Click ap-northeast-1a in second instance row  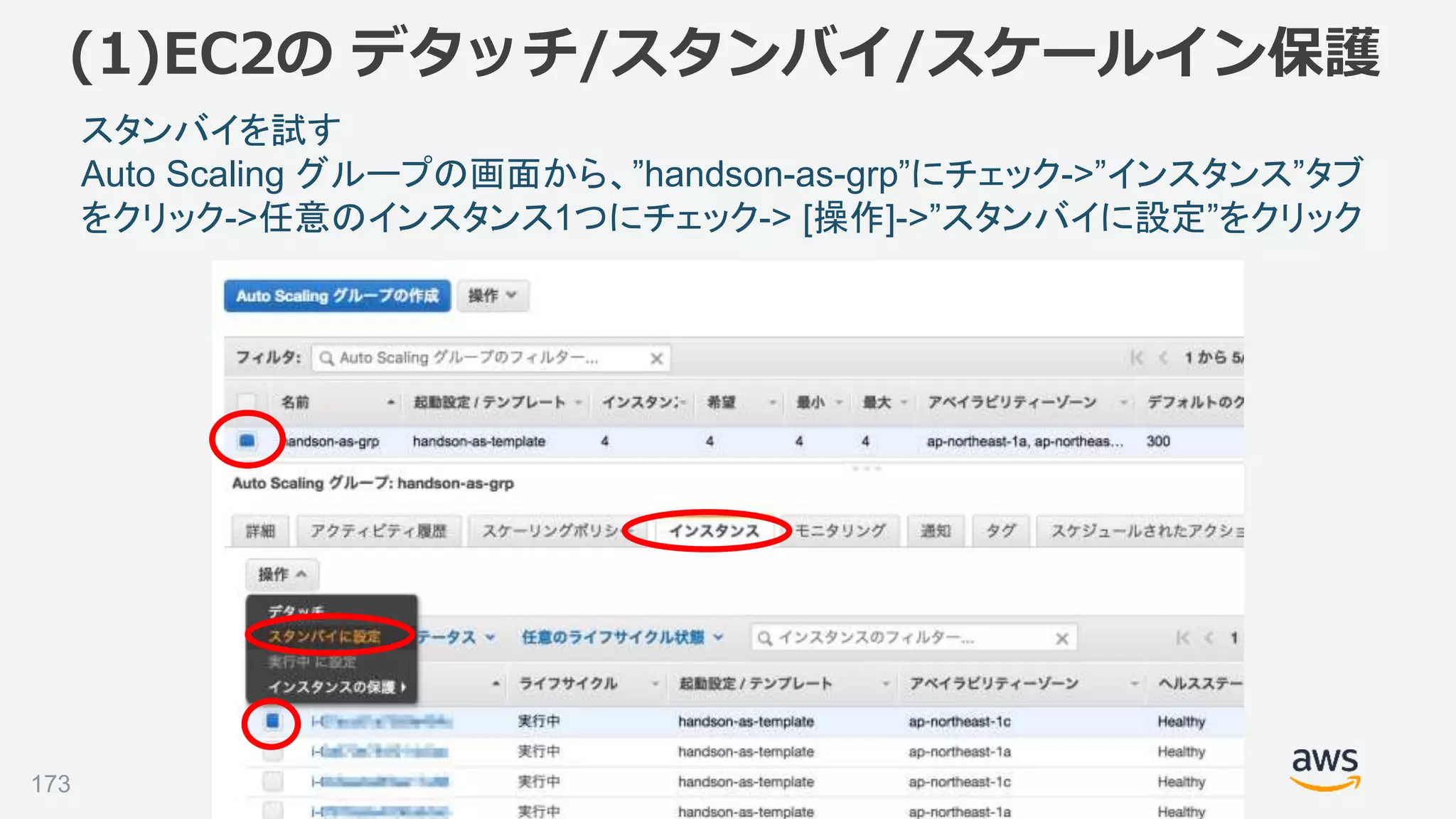click(x=959, y=751)
